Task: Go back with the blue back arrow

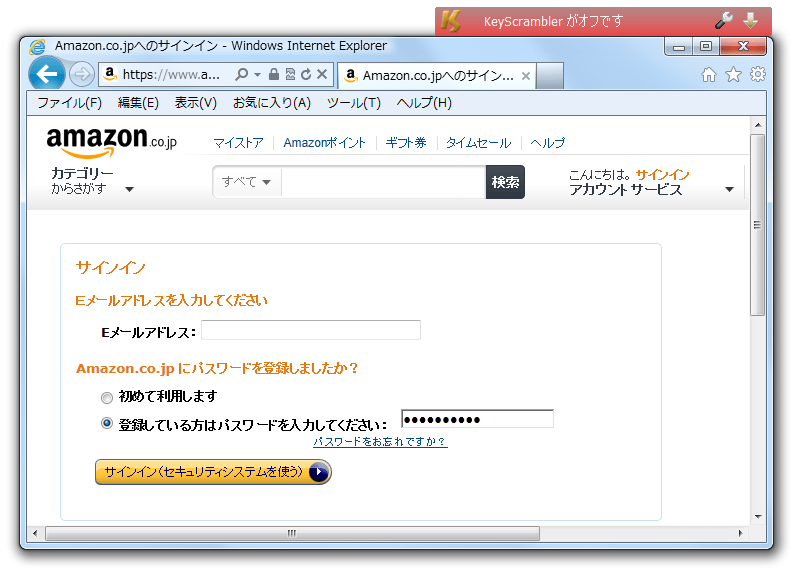Action: [47, 75]
